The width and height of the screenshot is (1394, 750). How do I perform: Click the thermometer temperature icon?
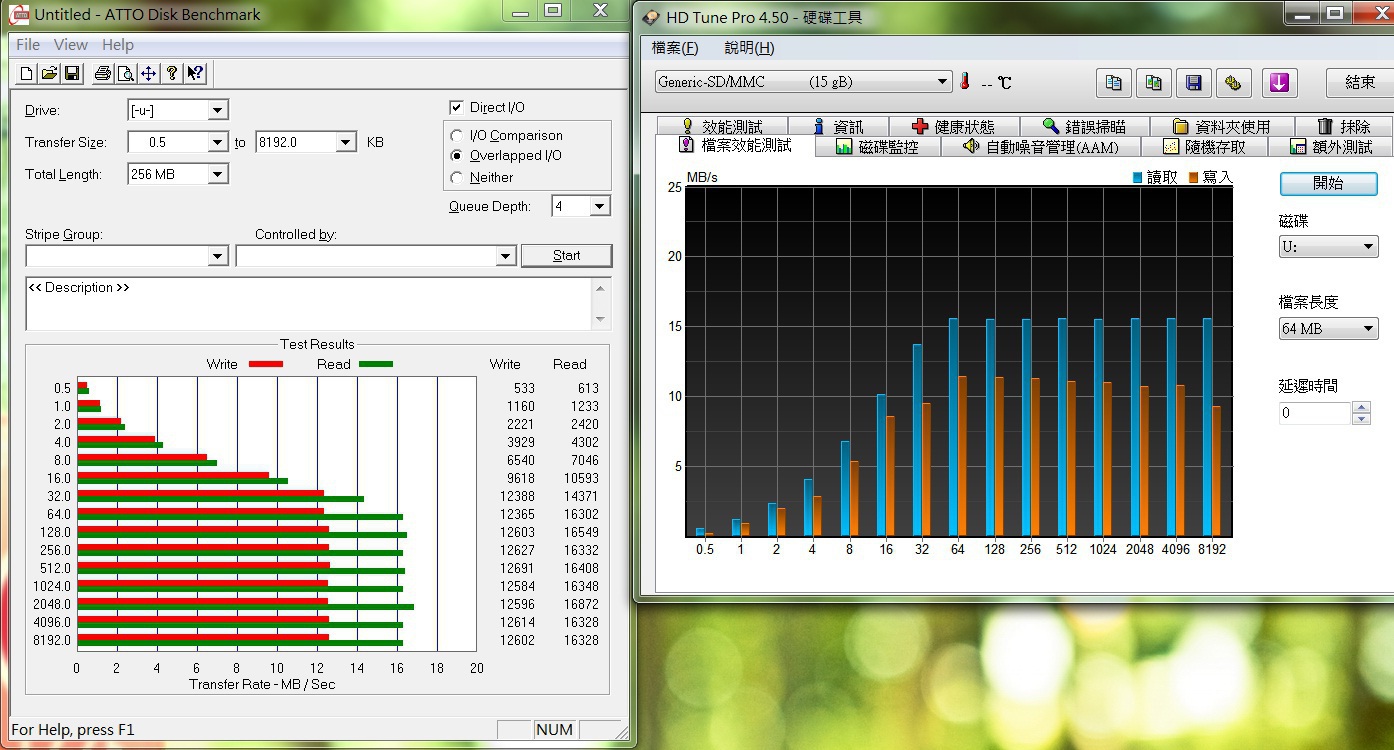965,82
